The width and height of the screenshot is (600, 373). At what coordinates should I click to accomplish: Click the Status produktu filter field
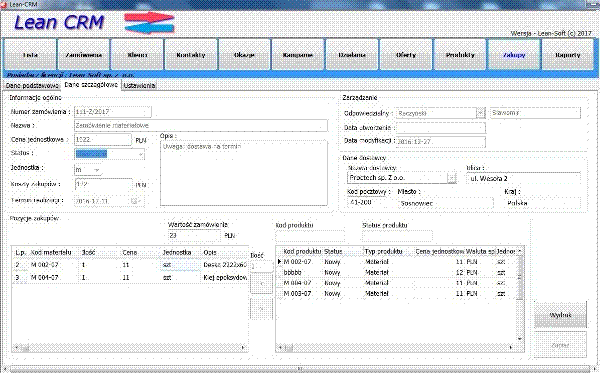[x=398, y=235]
